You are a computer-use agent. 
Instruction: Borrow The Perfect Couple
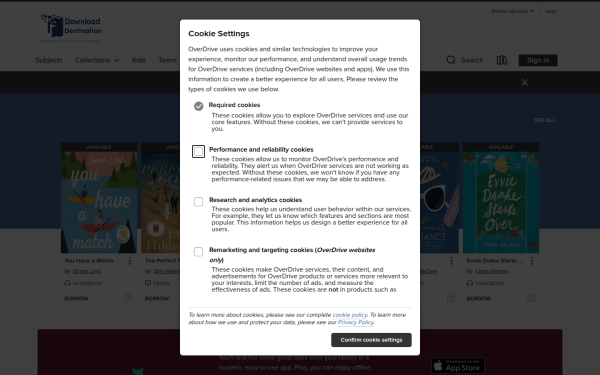[x=157, y=298]
